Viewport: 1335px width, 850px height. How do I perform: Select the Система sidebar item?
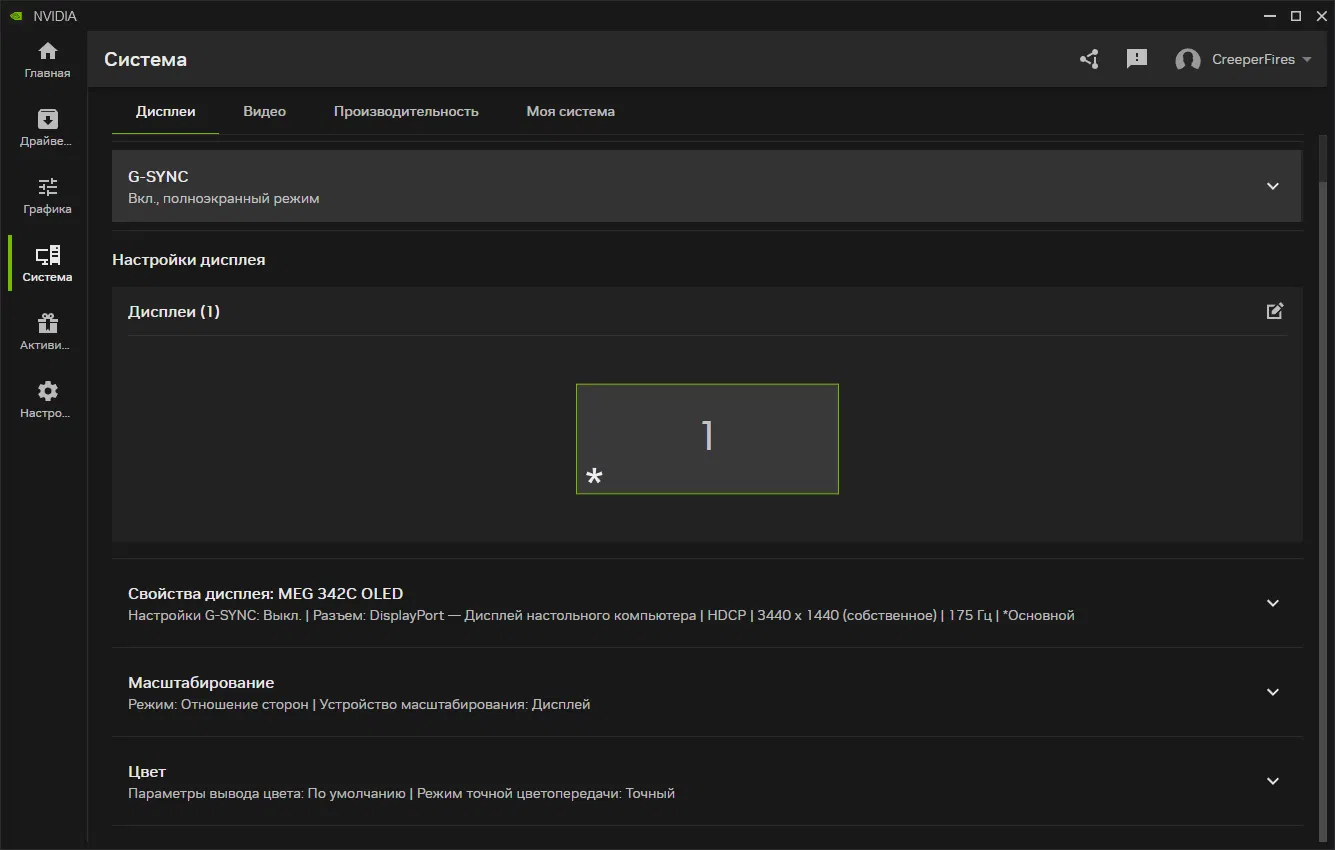47,264
